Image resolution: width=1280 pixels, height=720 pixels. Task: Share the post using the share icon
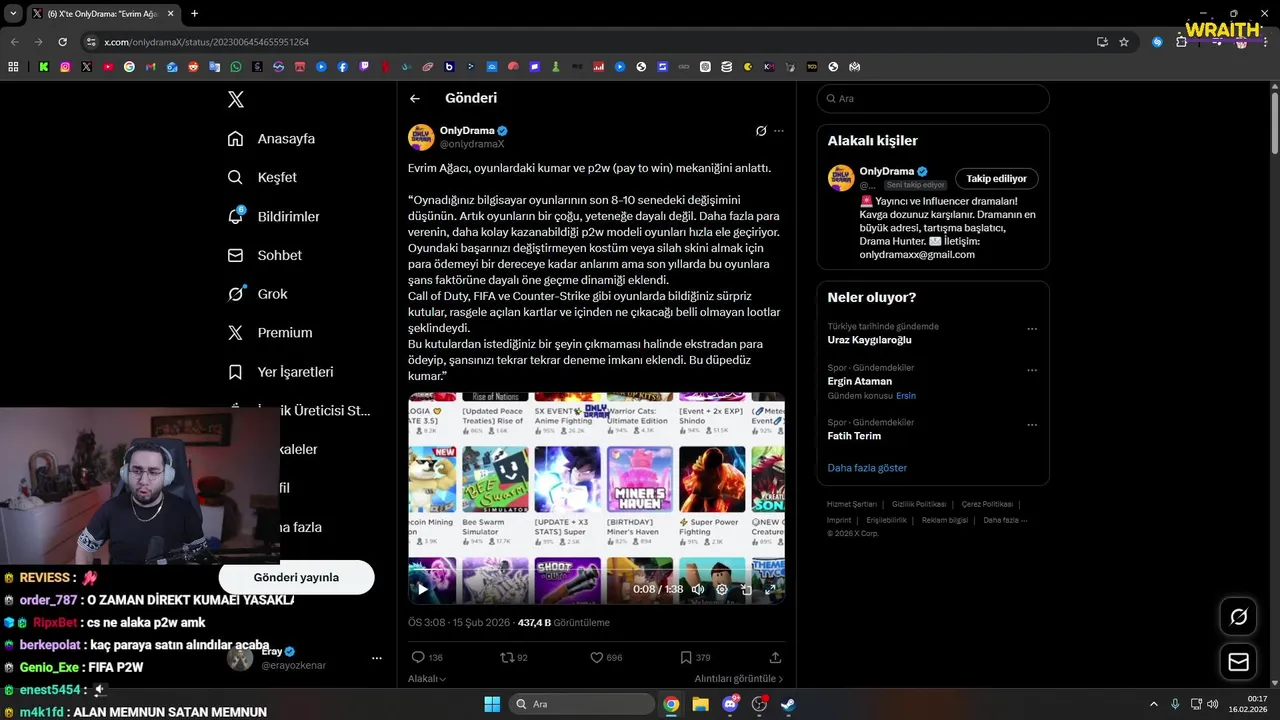775,657
